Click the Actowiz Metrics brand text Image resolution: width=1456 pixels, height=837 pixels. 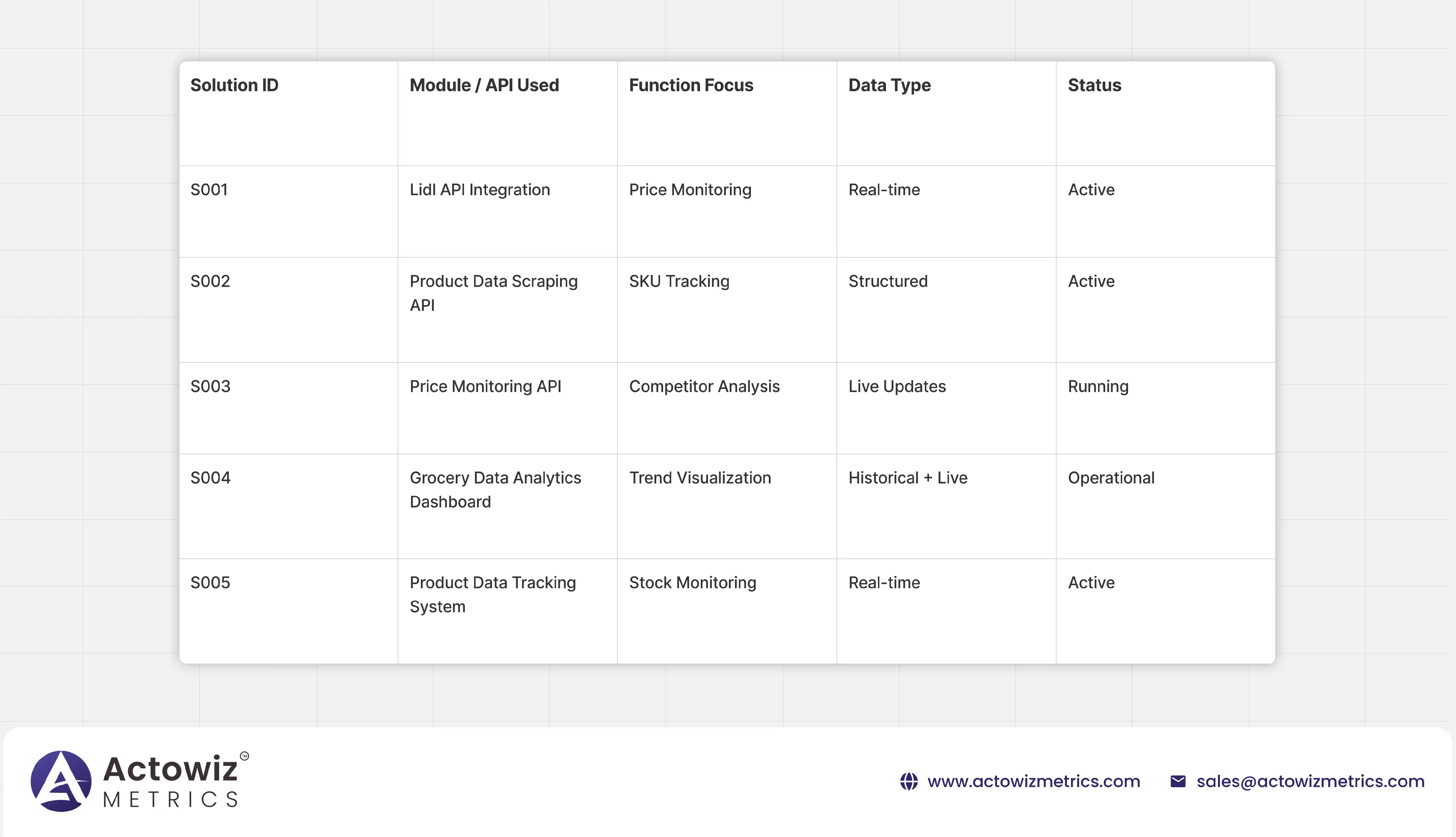(171, 781)
